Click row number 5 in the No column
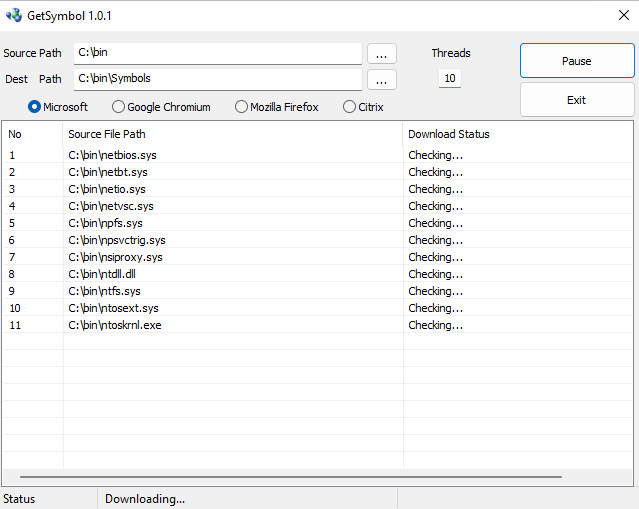The height and width of the screenshot is (509, 639). 12,223
